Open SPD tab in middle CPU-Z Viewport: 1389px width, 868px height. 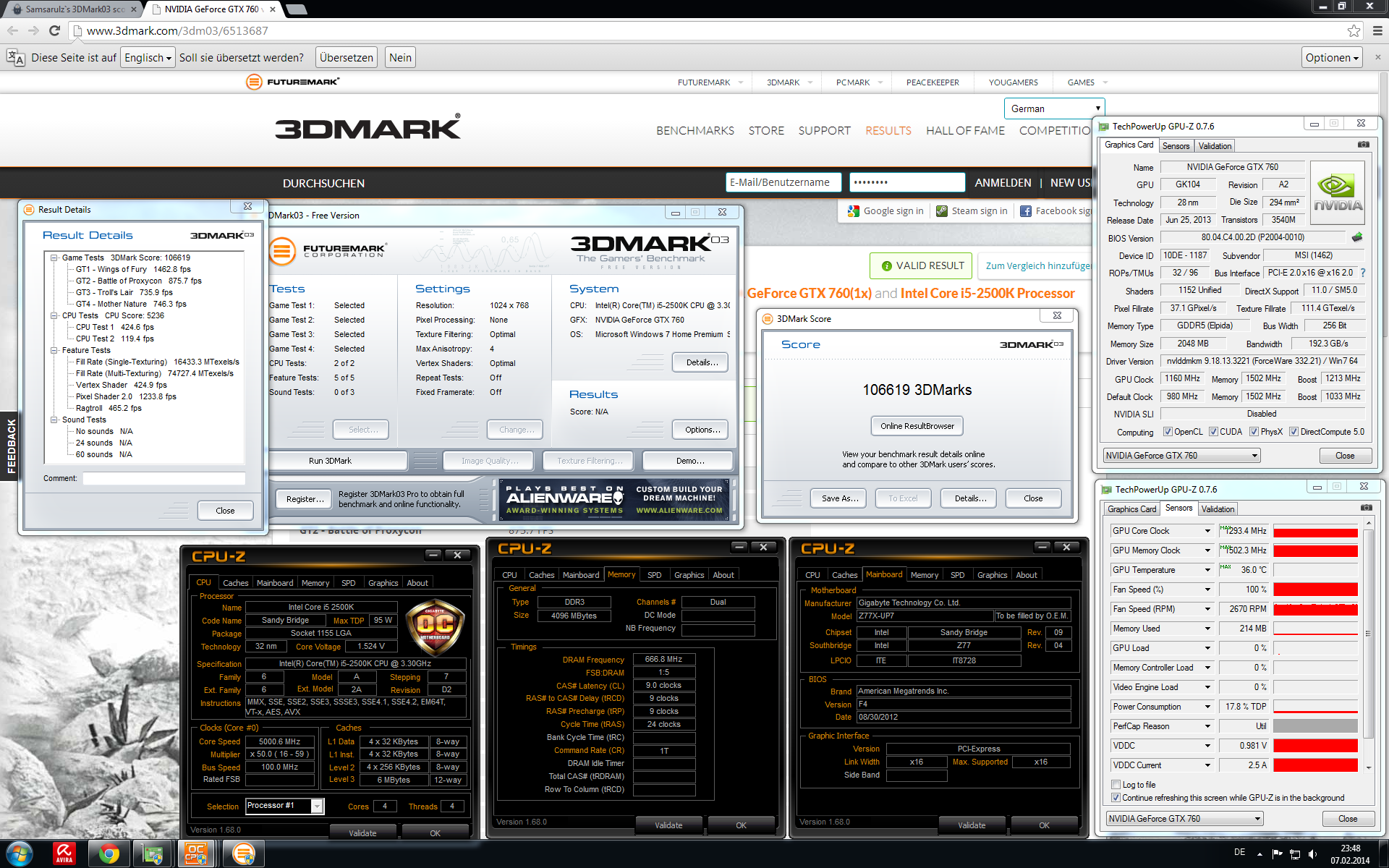(x=654, y=575)
